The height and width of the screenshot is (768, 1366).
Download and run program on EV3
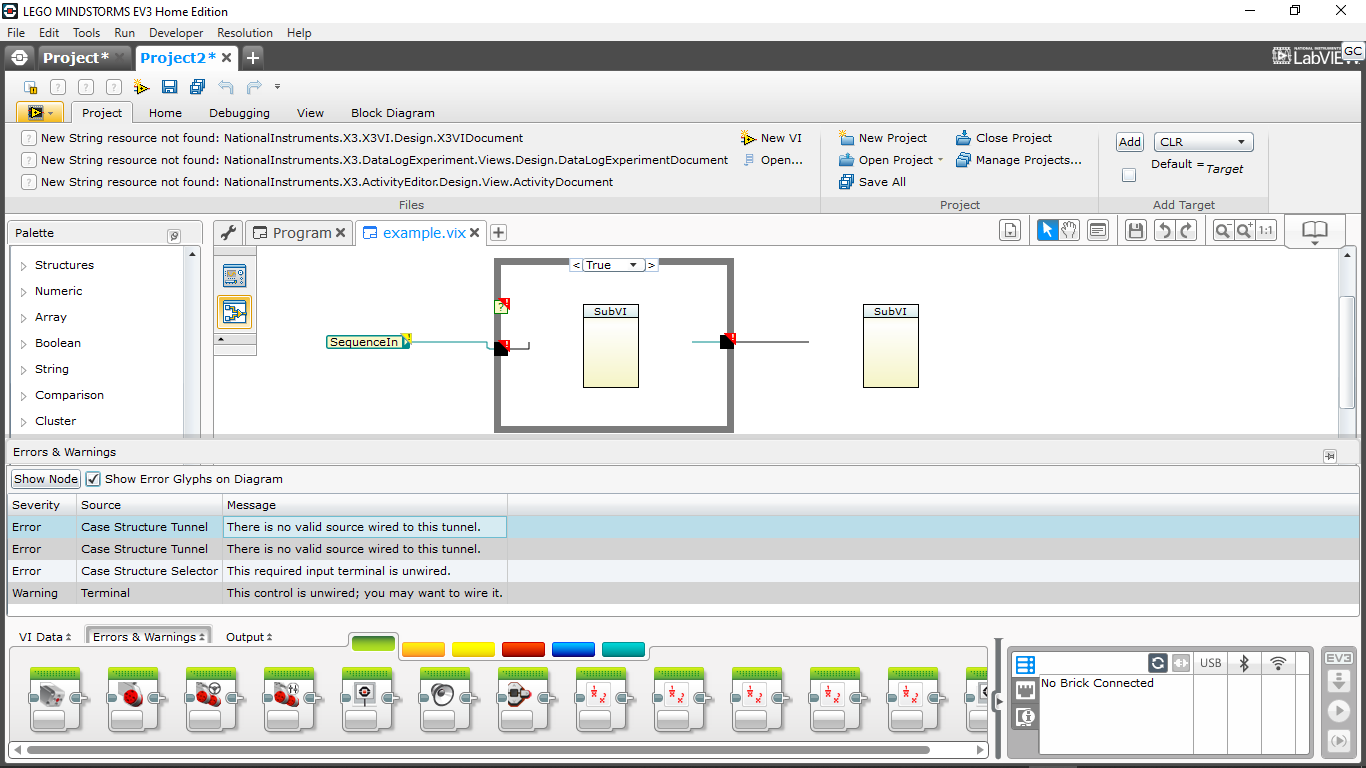1338,711
